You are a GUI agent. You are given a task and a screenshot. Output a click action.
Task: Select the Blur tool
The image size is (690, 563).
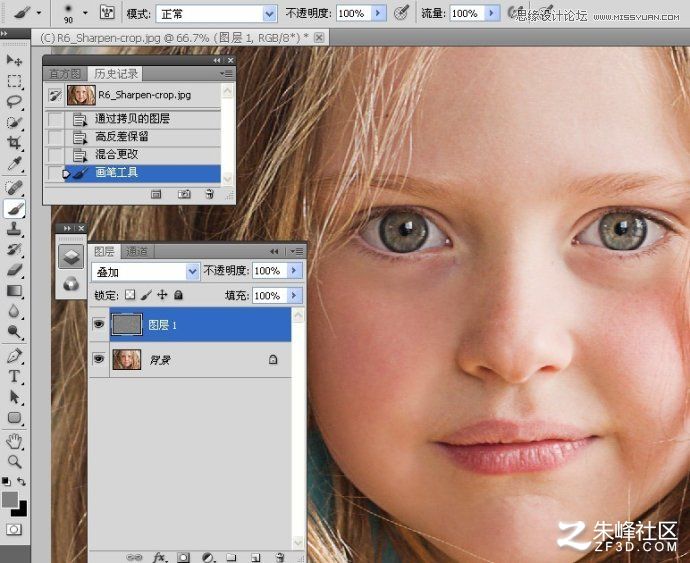(14, 311)
